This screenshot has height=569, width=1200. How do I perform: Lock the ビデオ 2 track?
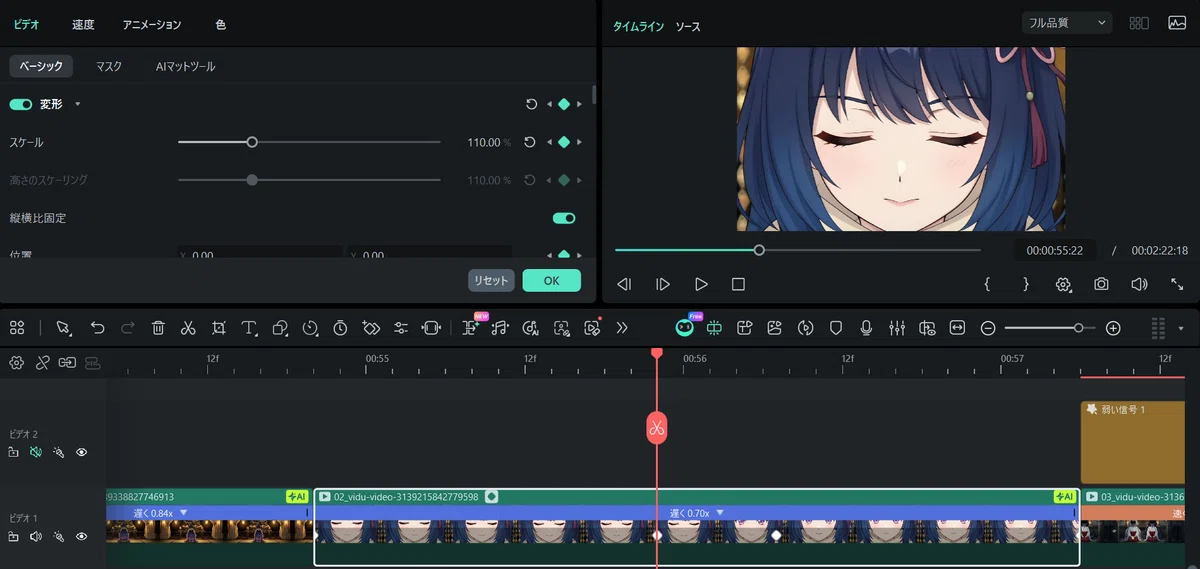click(13, 452)
